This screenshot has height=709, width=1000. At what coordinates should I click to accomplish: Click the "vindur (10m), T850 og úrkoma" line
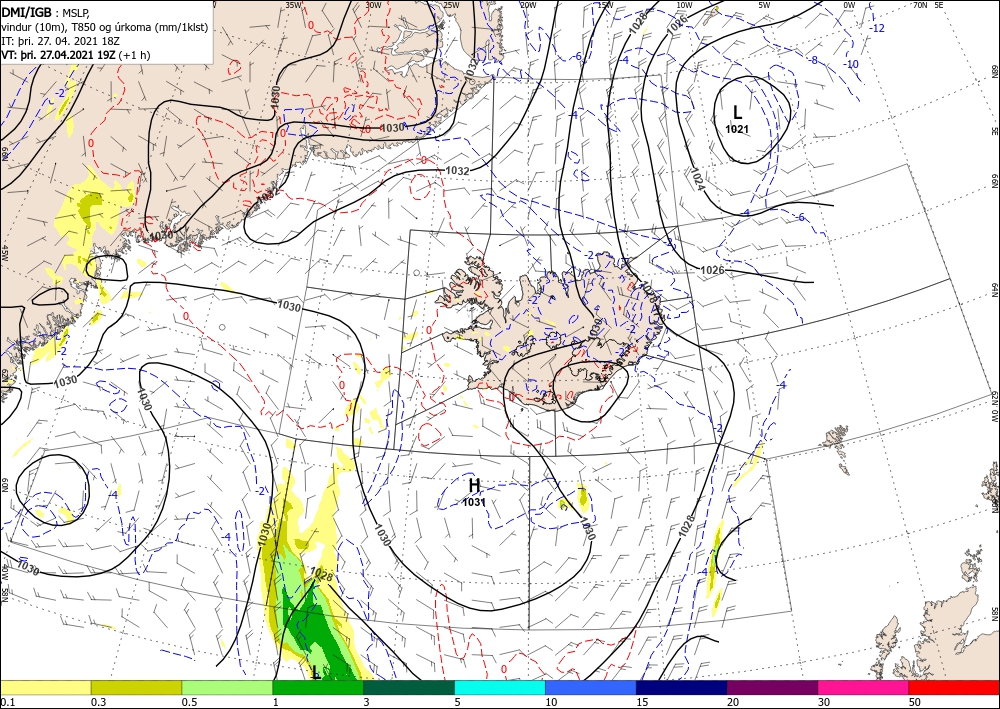point(105,27)
